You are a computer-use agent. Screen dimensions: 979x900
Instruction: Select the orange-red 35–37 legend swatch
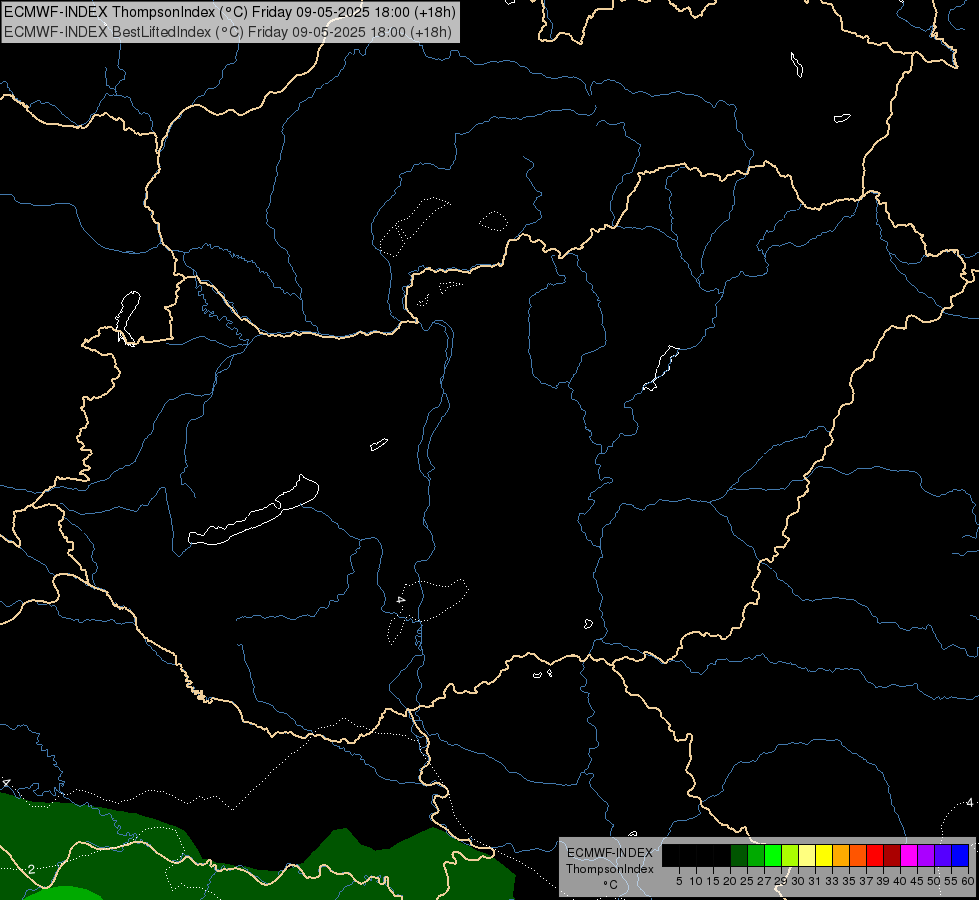click(858, 855)
